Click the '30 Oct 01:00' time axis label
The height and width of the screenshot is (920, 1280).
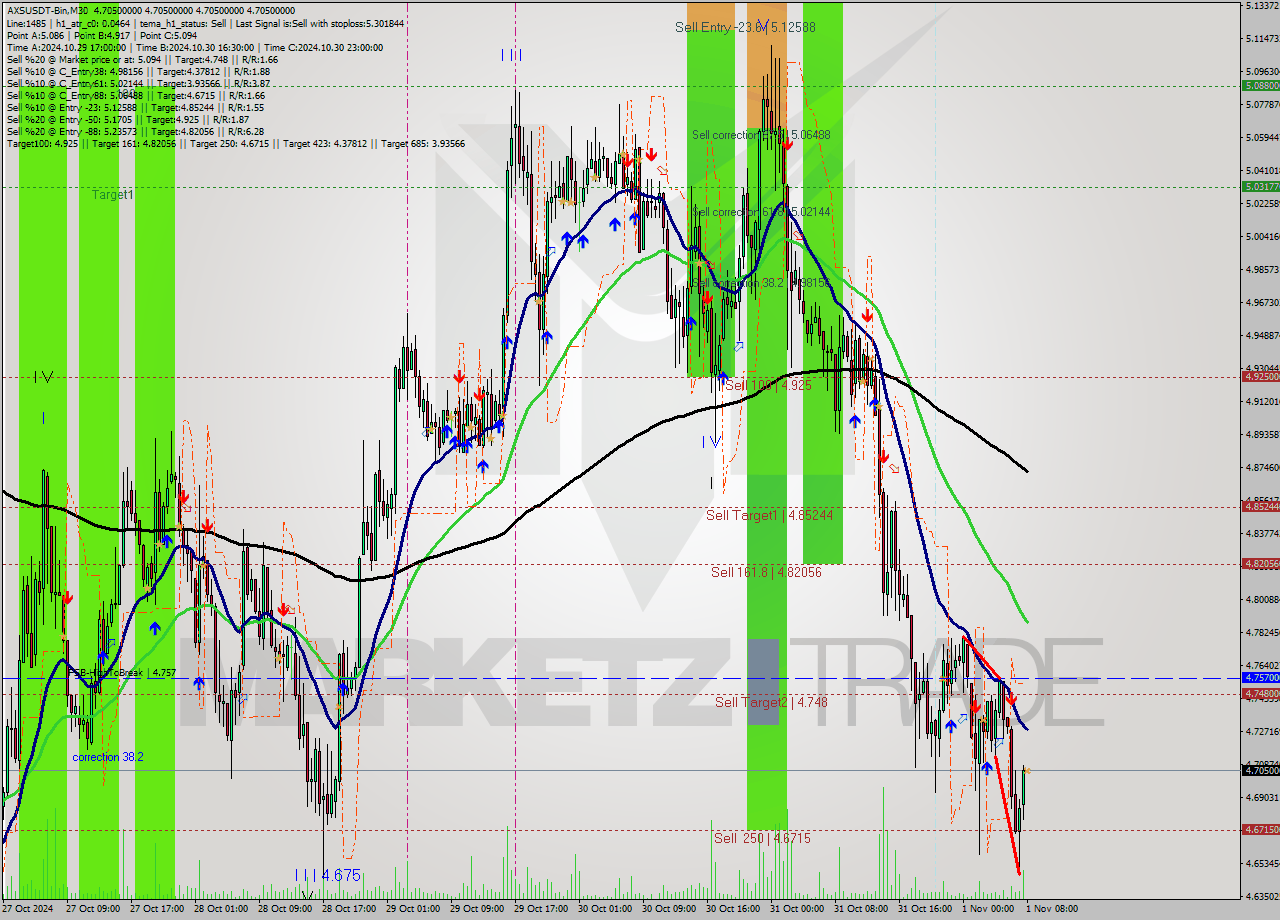click(x=604, y=909)
